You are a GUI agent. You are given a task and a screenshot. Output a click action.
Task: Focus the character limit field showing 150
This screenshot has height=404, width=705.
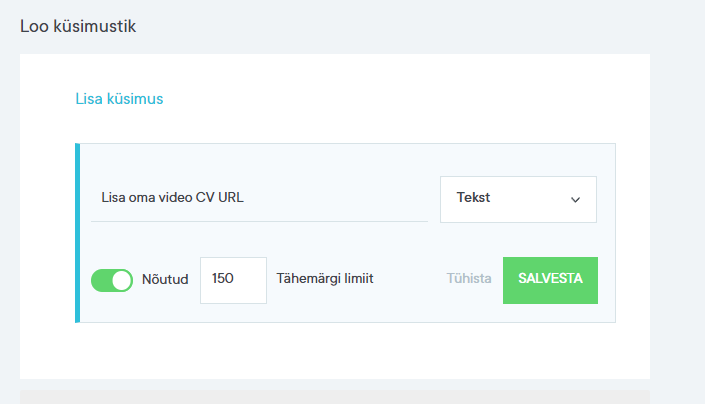(x=233, y=280)
